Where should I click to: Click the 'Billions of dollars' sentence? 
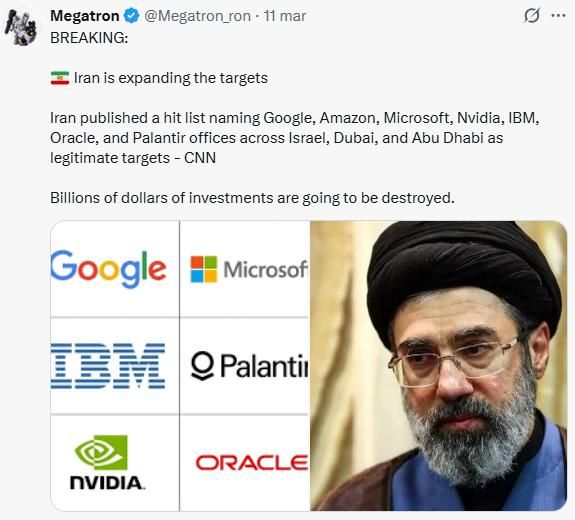[x=252, y=198]
